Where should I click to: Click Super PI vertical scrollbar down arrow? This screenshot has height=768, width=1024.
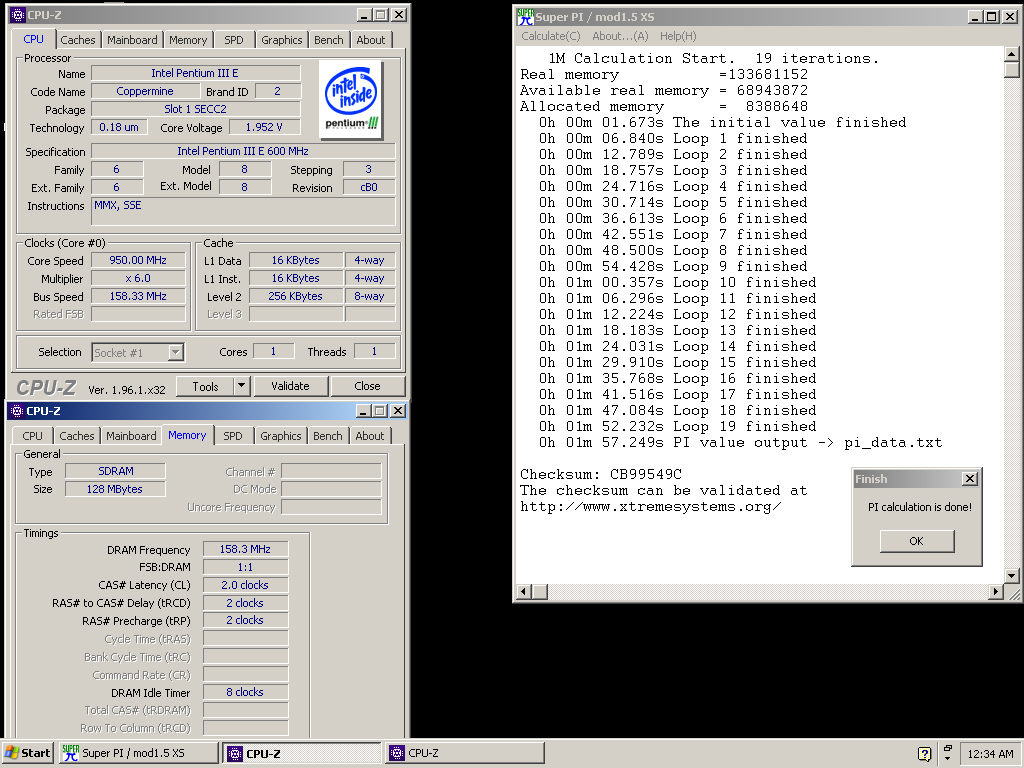pyautogui.click(x=1012, y=575)
